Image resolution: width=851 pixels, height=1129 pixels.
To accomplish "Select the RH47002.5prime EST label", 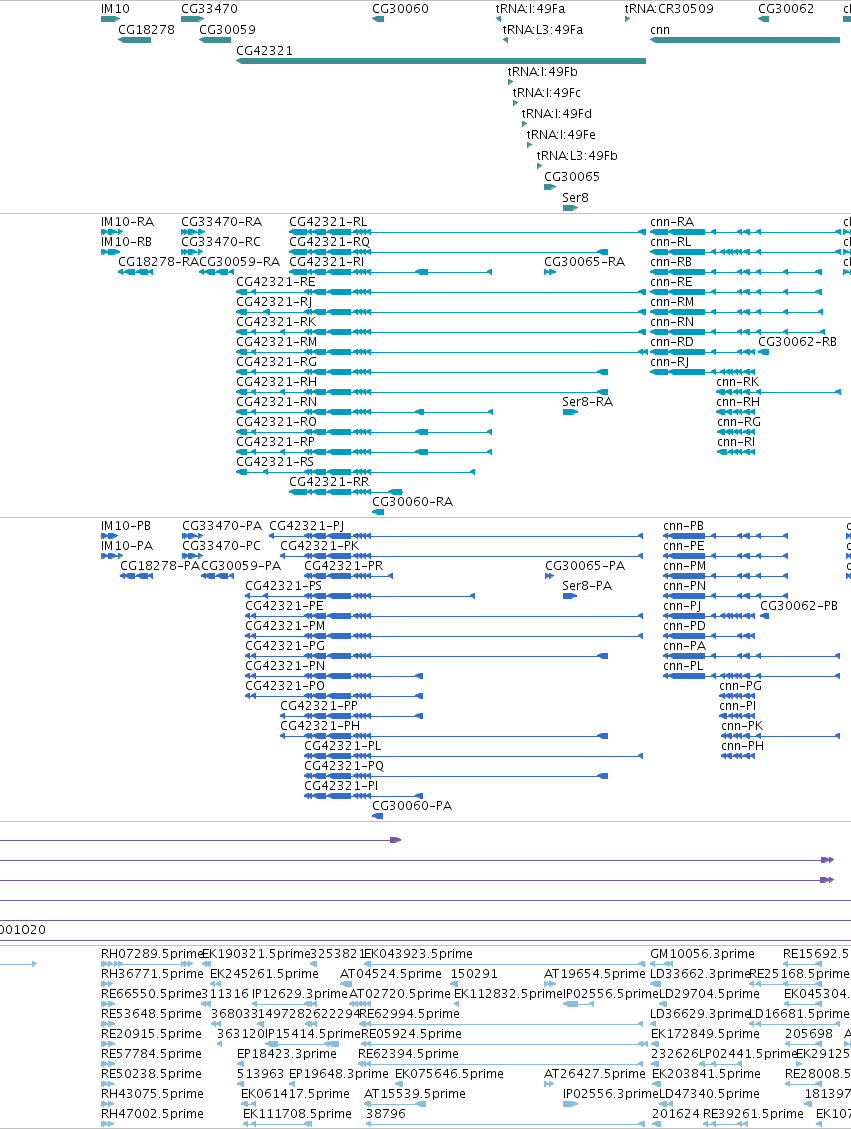I will 152,1114.
